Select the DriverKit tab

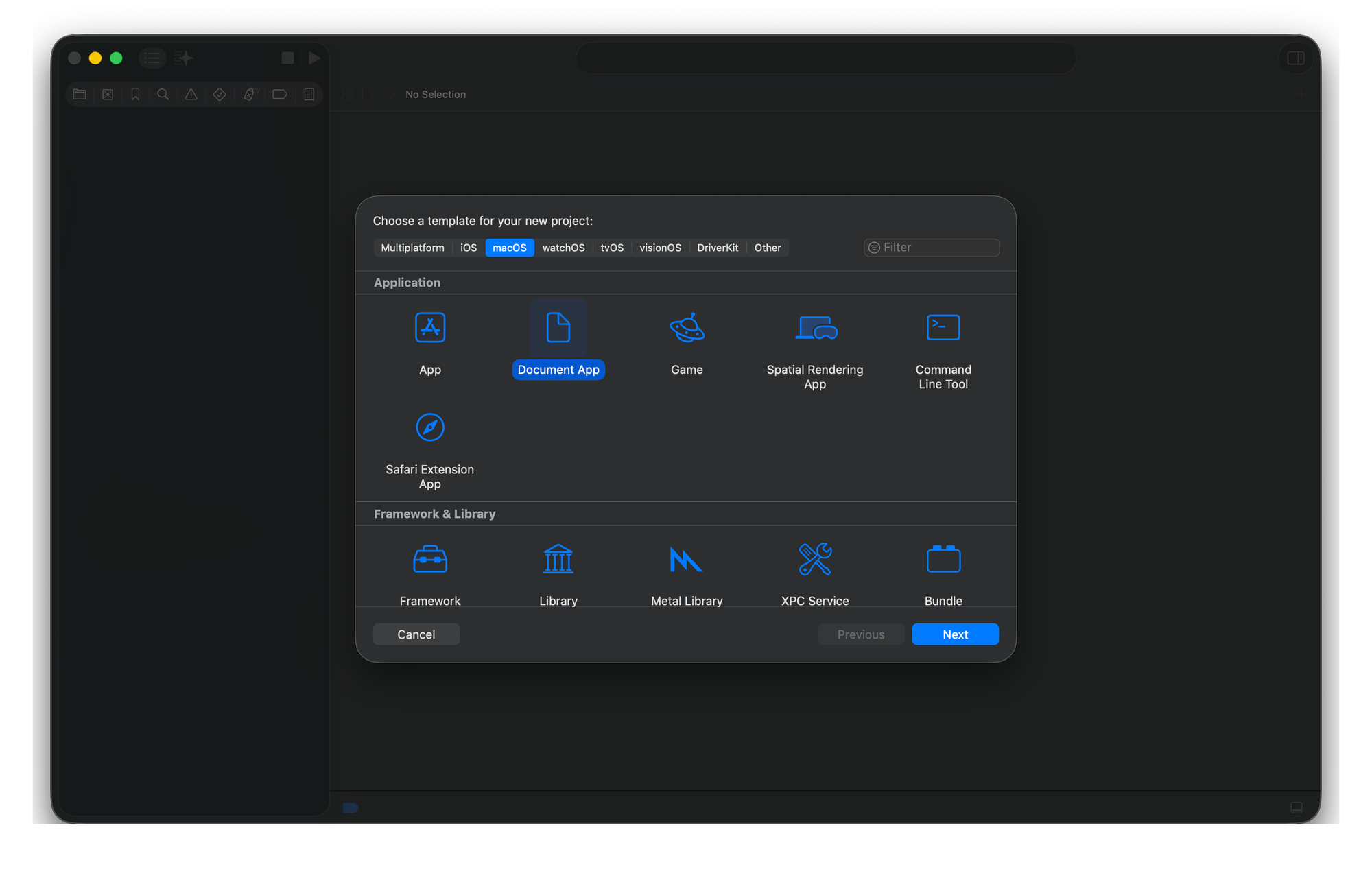point(718,248)
